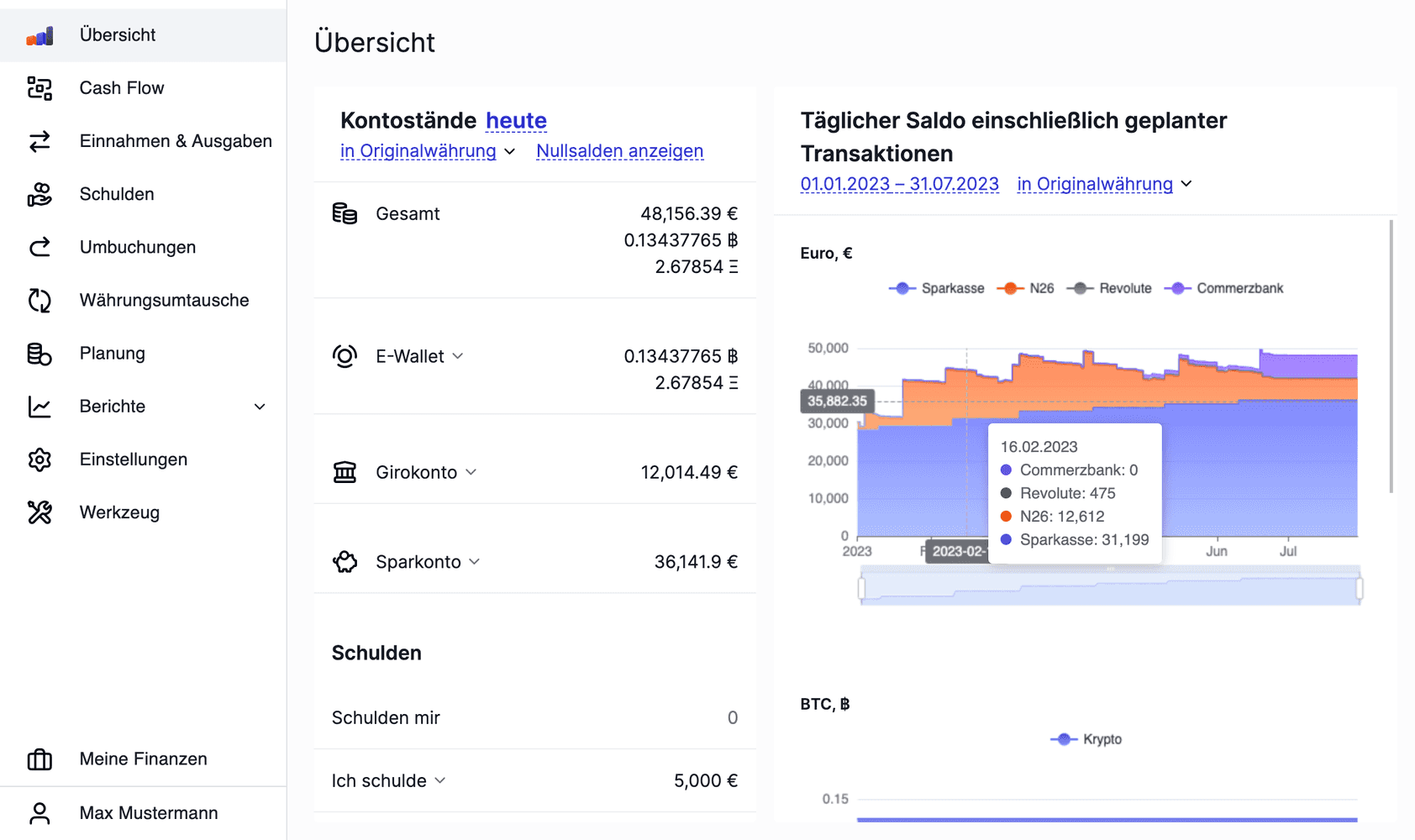
Task: Click the Einstellungen gear icon
Action: tap(39, 459)
